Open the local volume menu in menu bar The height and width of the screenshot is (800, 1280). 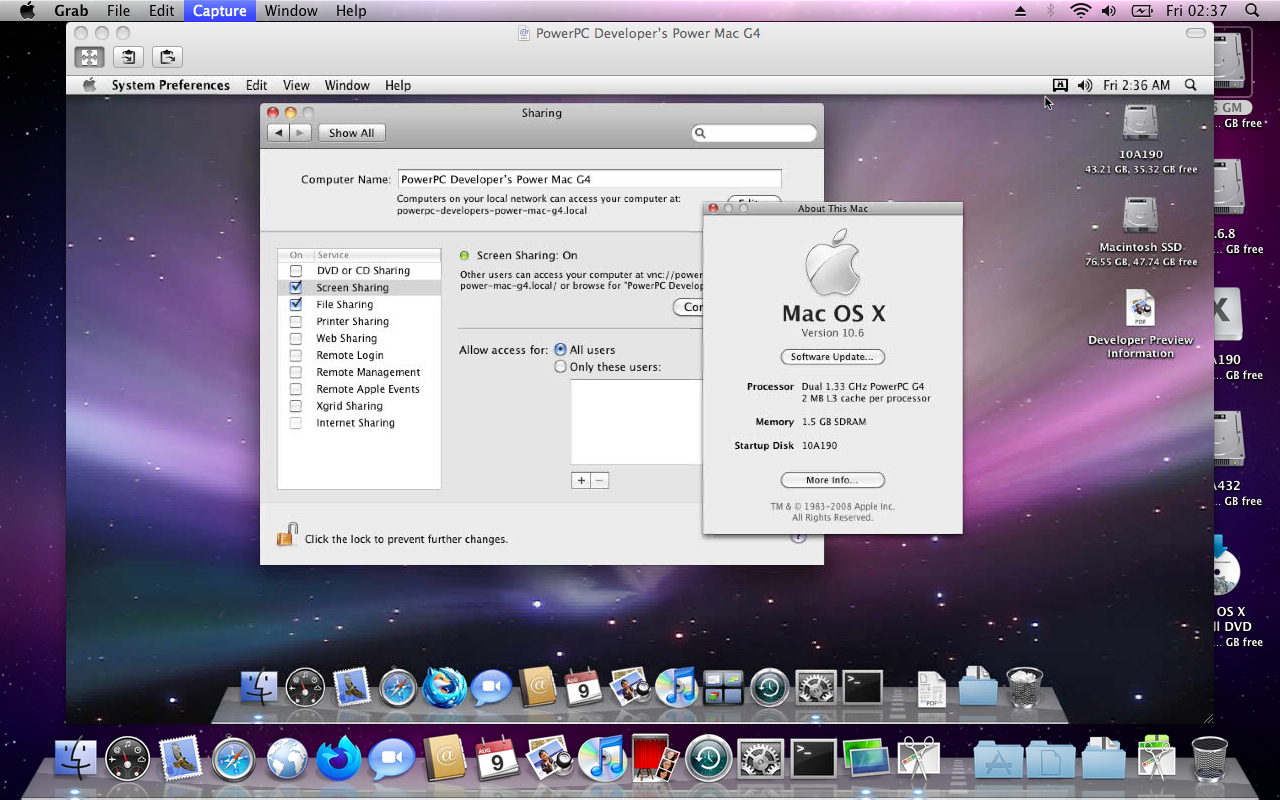click(x=1108, y=11)
